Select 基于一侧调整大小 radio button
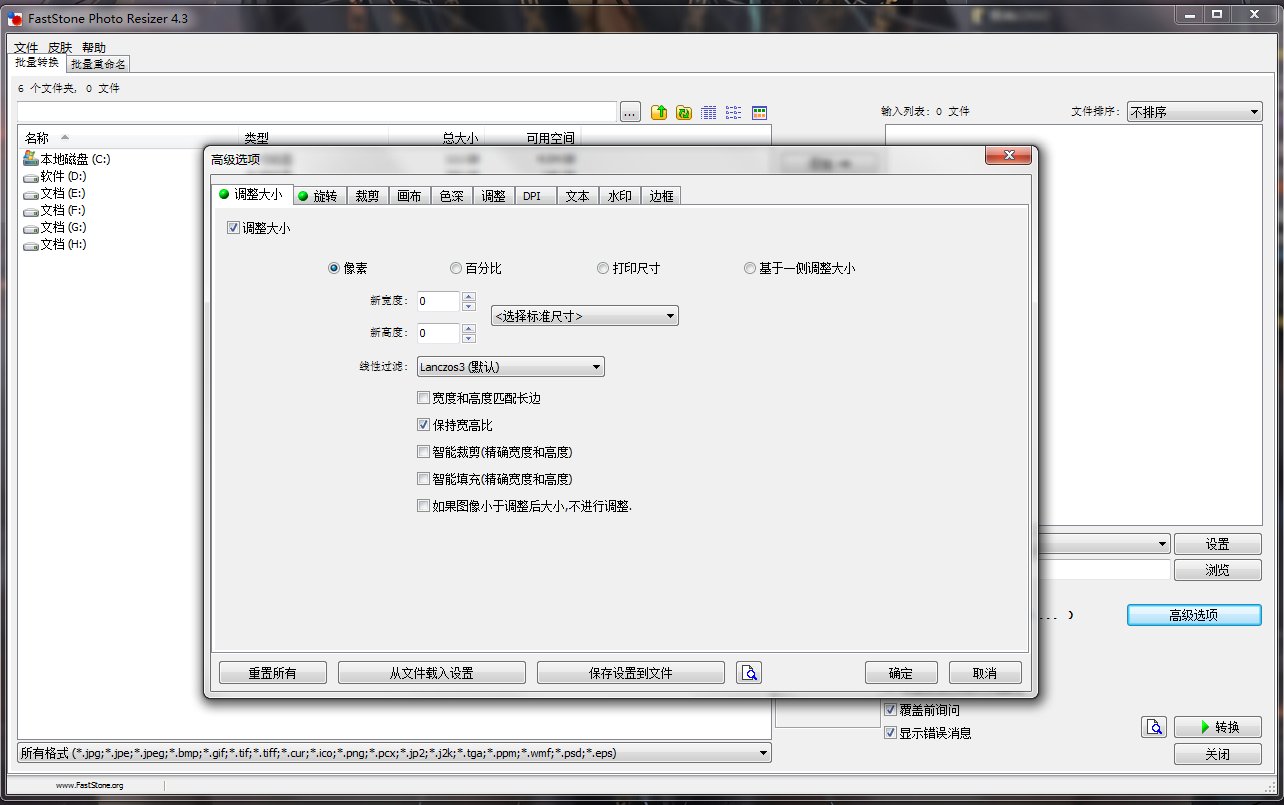1284x805 pixels. point(750,268)
